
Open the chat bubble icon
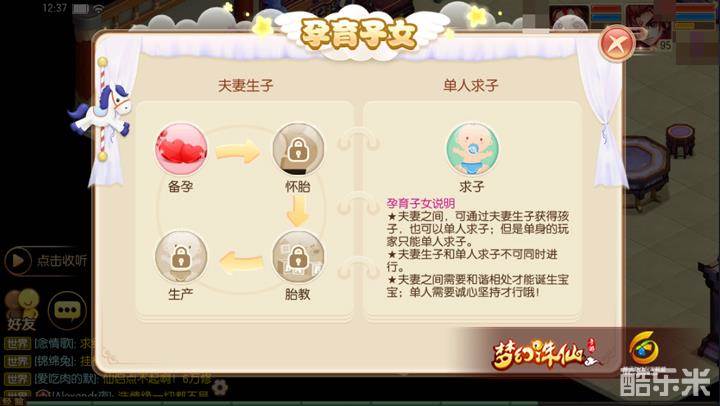(68, 310)
